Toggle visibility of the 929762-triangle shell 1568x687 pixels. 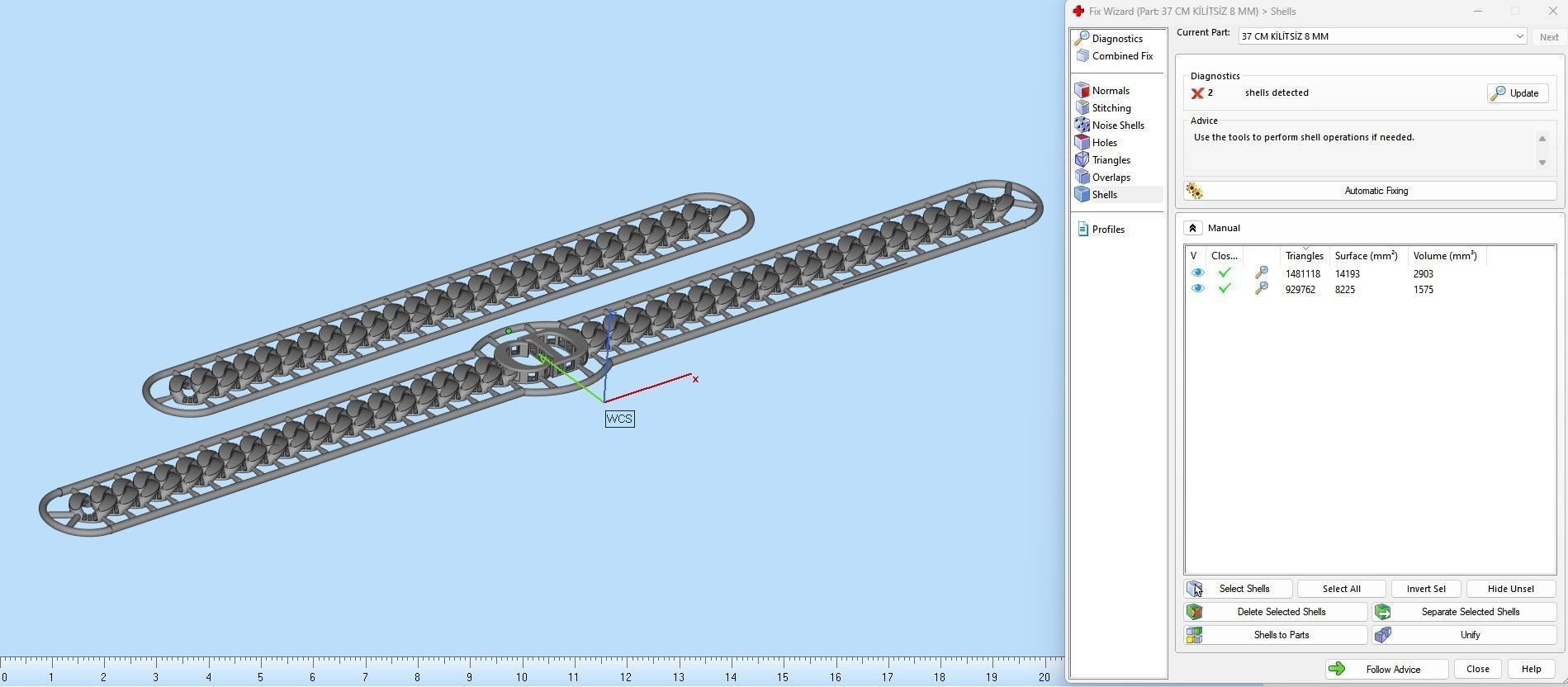click(x=1197, y=288)
